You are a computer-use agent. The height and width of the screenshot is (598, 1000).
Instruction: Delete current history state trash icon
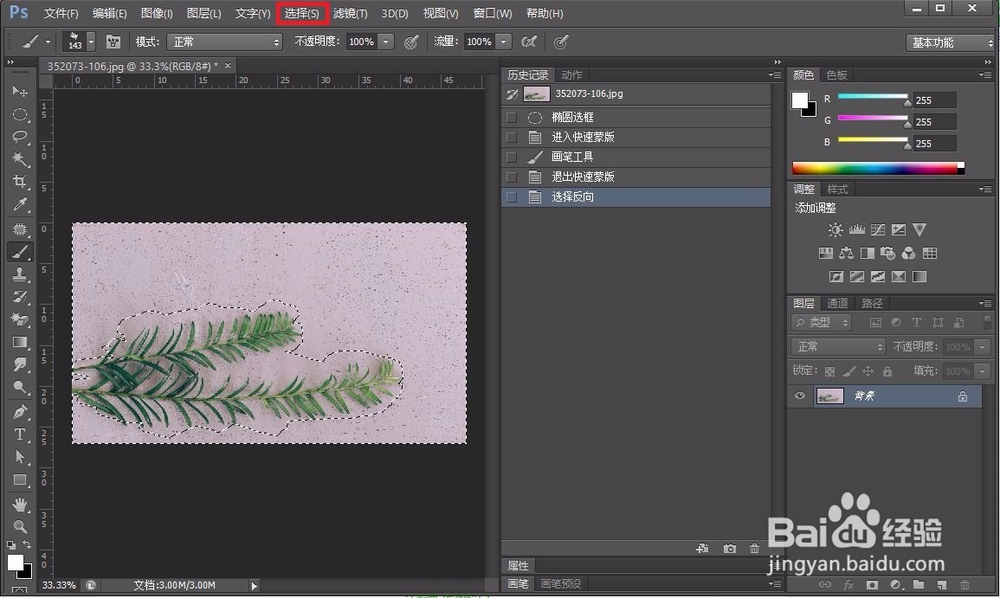point(754,548)
